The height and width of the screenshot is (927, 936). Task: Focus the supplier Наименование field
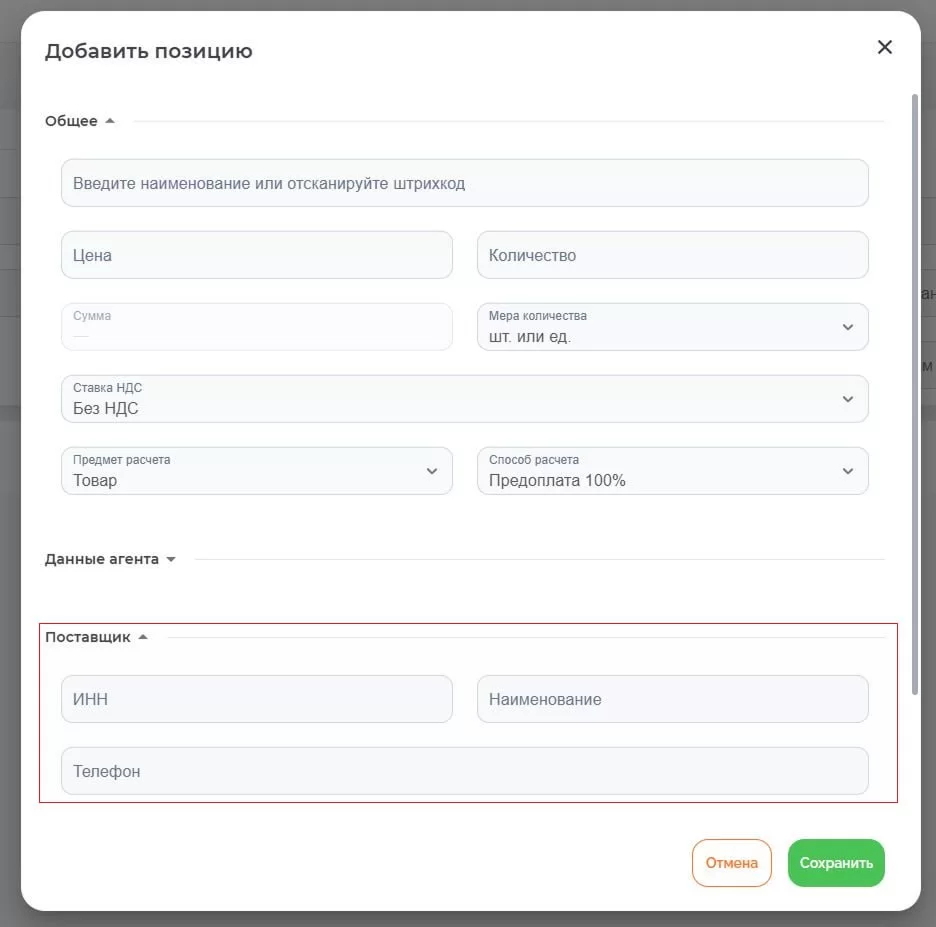coord(672,699)
